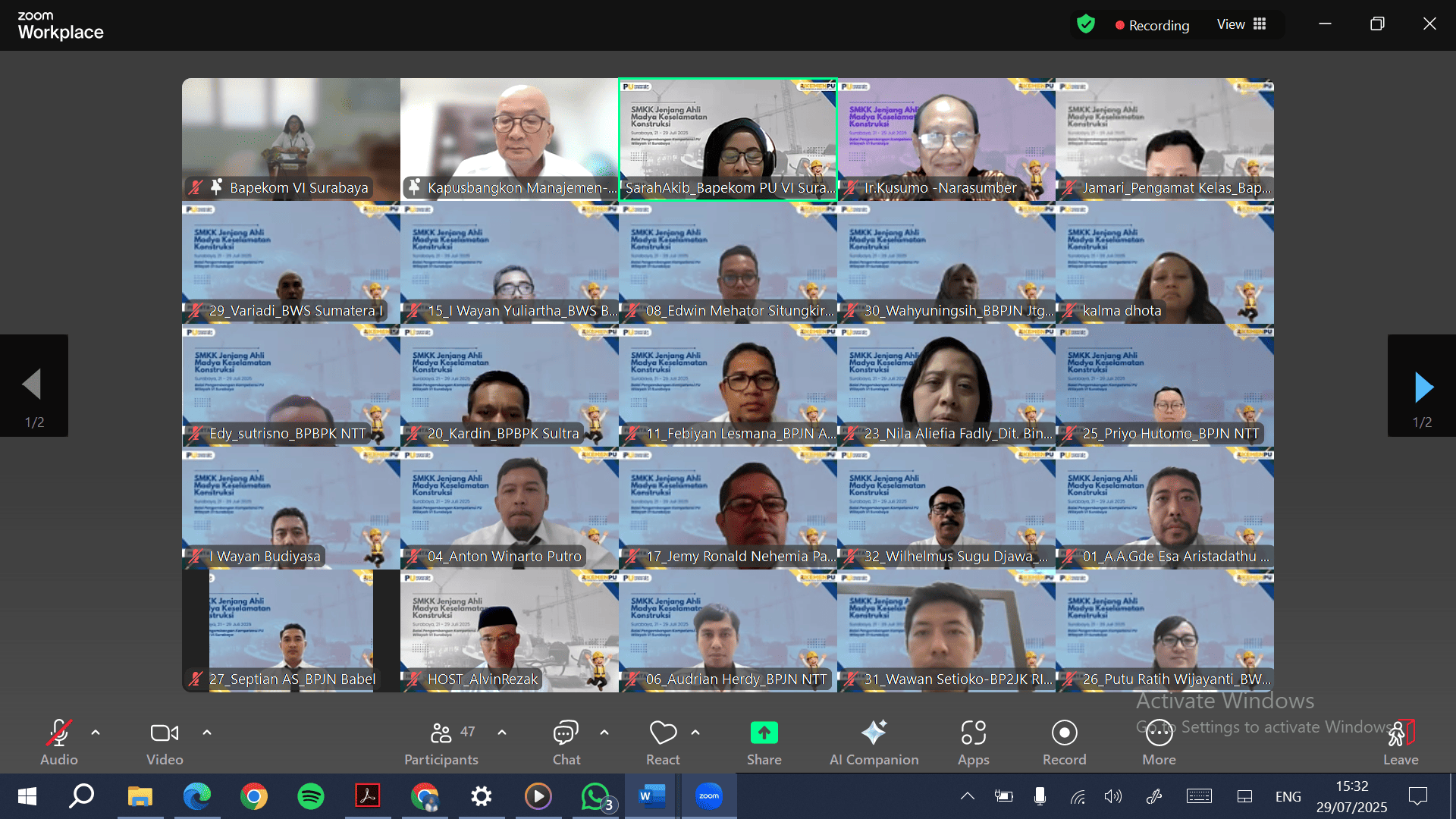Click Zoom icon in taskbar
The image size is (1456, 819).
pyautogui.click(x=709, y=796)
